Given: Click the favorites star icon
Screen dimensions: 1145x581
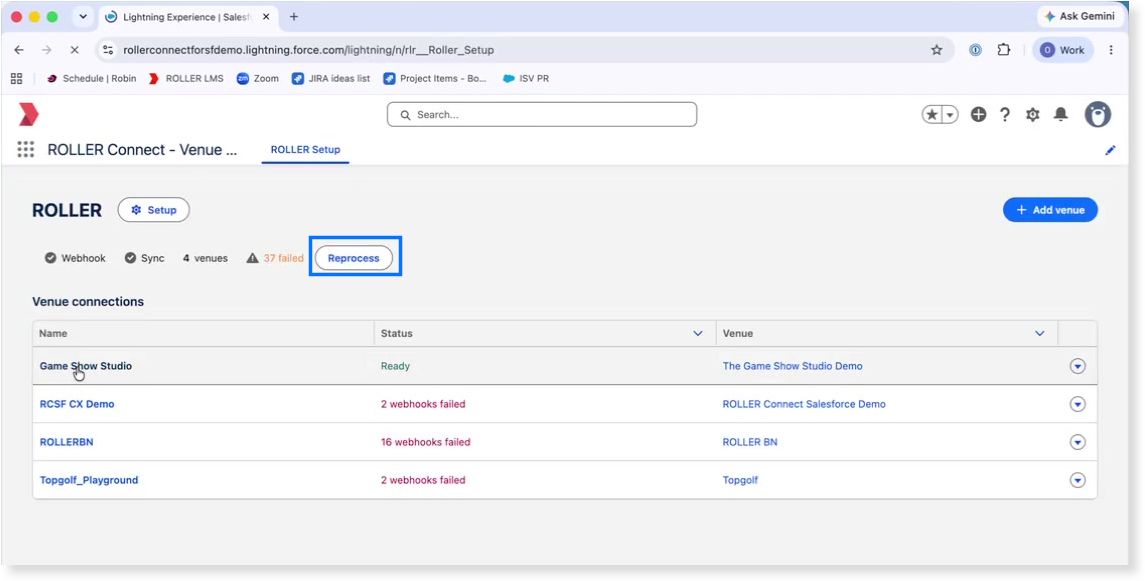Looking at the screenshot, I should click(932, 115).
